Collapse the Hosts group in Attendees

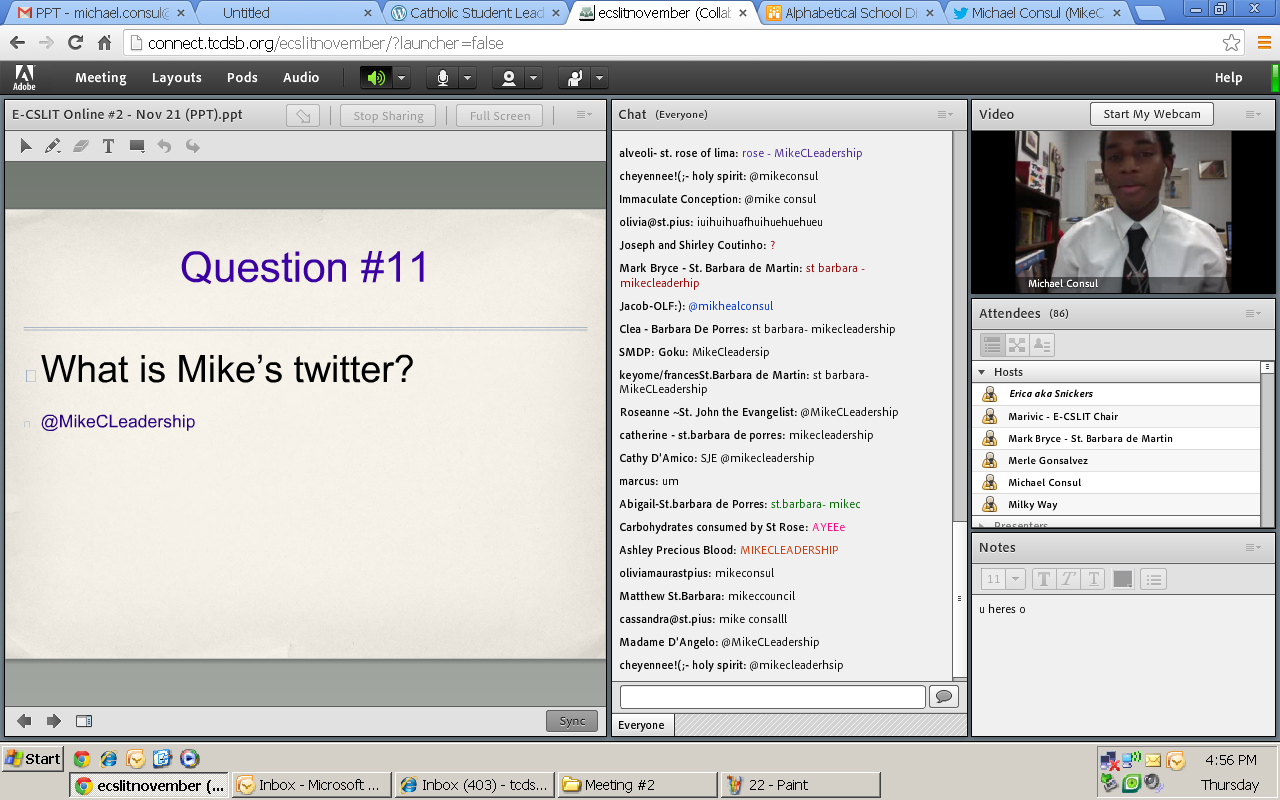click(981, 372)
